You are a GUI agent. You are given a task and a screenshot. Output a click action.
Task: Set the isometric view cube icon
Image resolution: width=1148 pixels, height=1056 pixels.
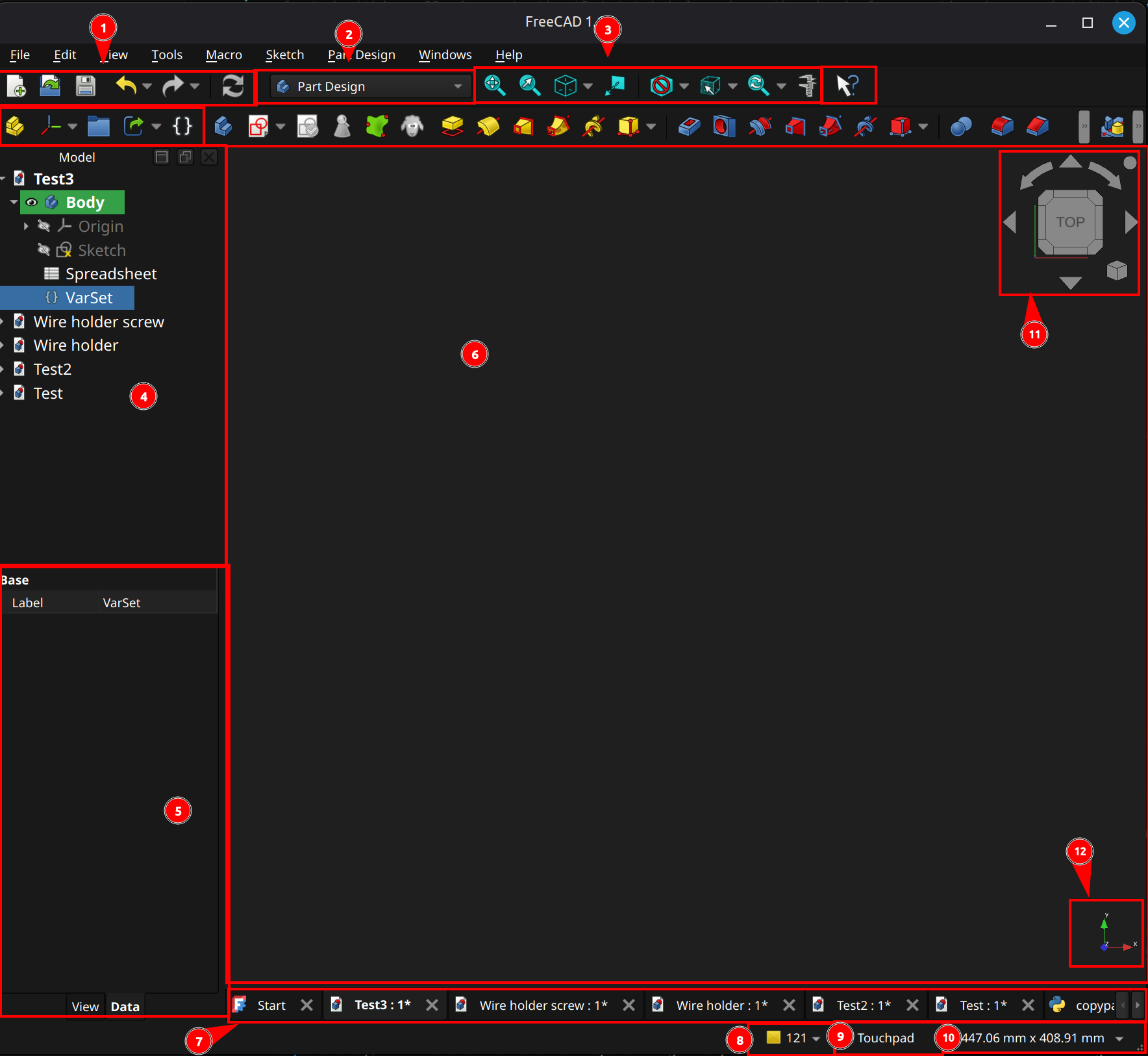(565, 86)
